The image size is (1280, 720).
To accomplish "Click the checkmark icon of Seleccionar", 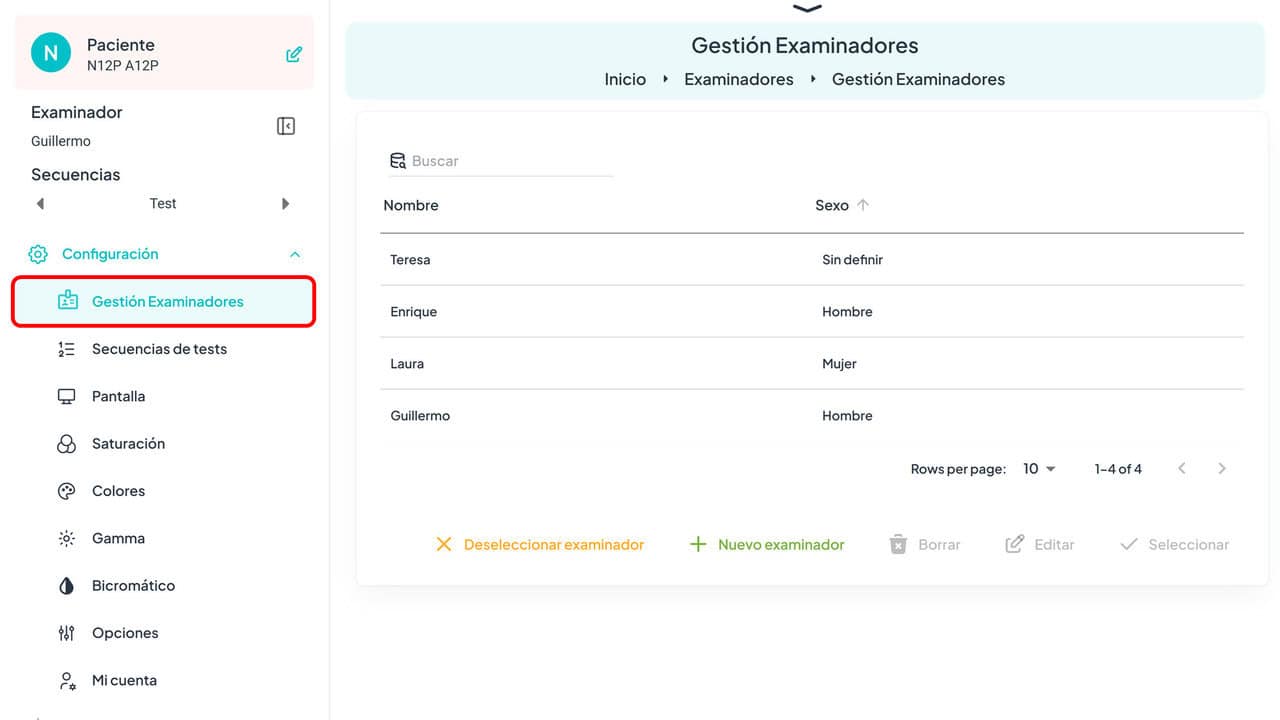I will click(x=1129, y=545).
